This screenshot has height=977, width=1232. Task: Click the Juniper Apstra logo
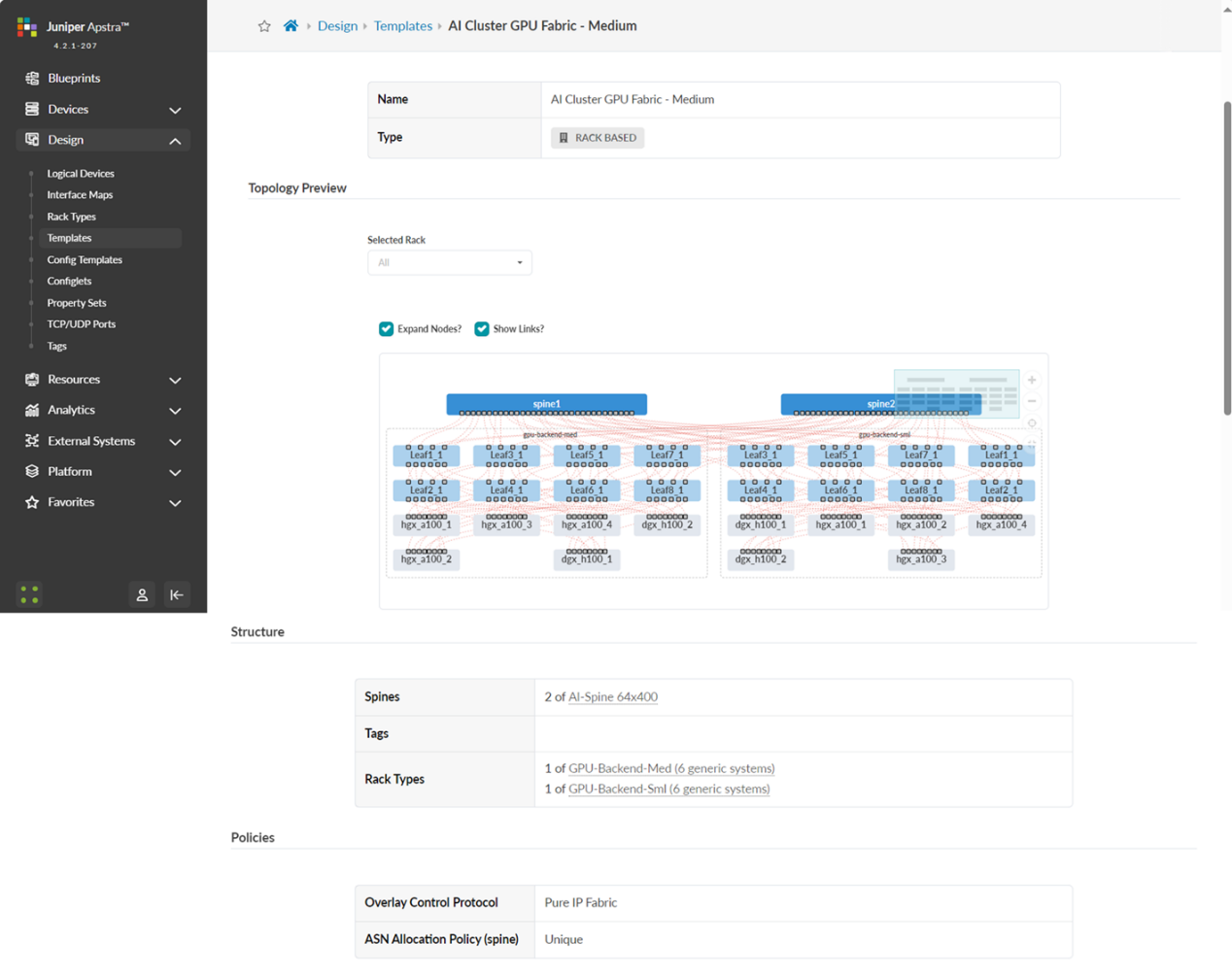27,27
